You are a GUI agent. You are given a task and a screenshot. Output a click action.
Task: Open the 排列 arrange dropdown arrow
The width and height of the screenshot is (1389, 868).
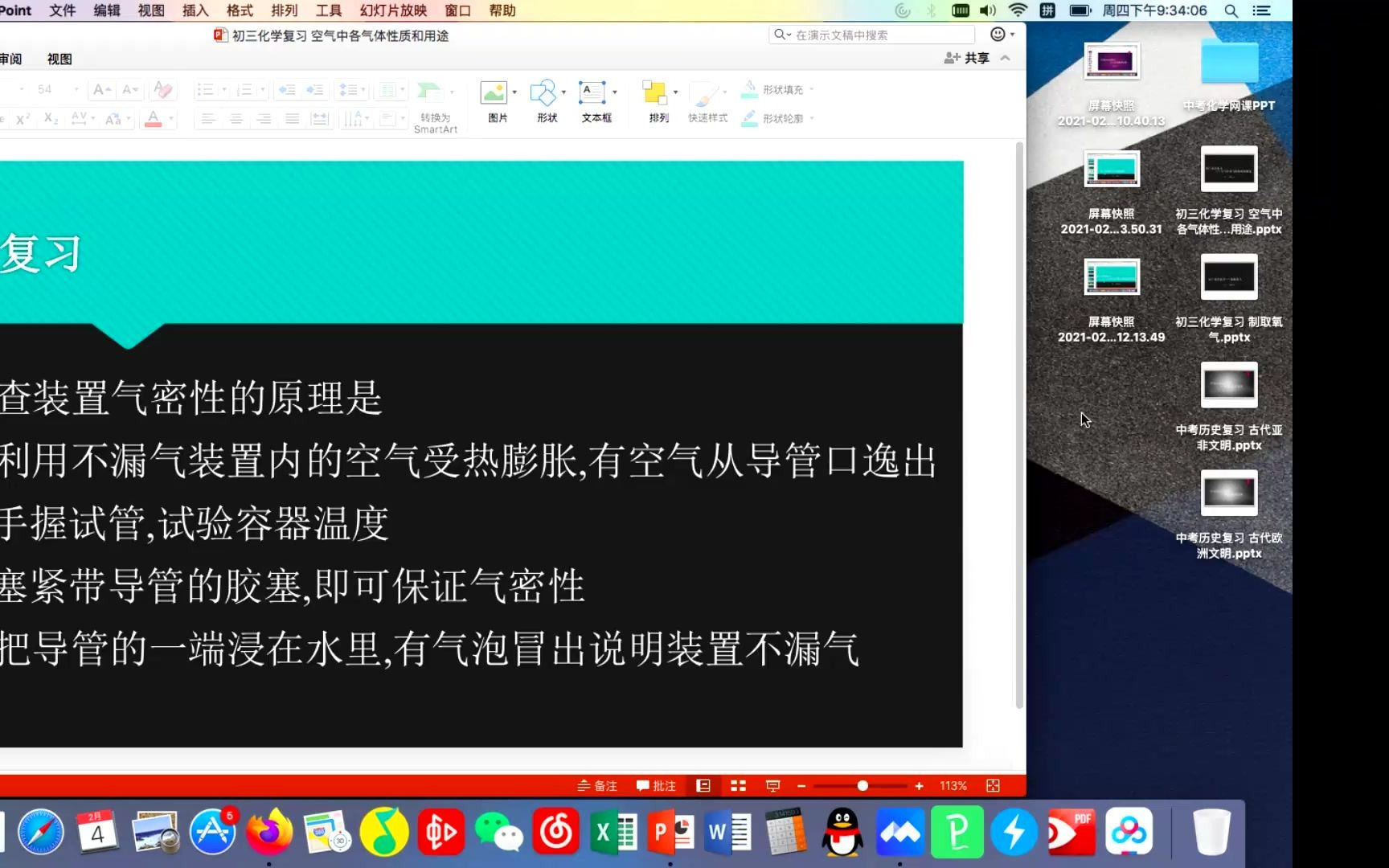coord(676,91)
